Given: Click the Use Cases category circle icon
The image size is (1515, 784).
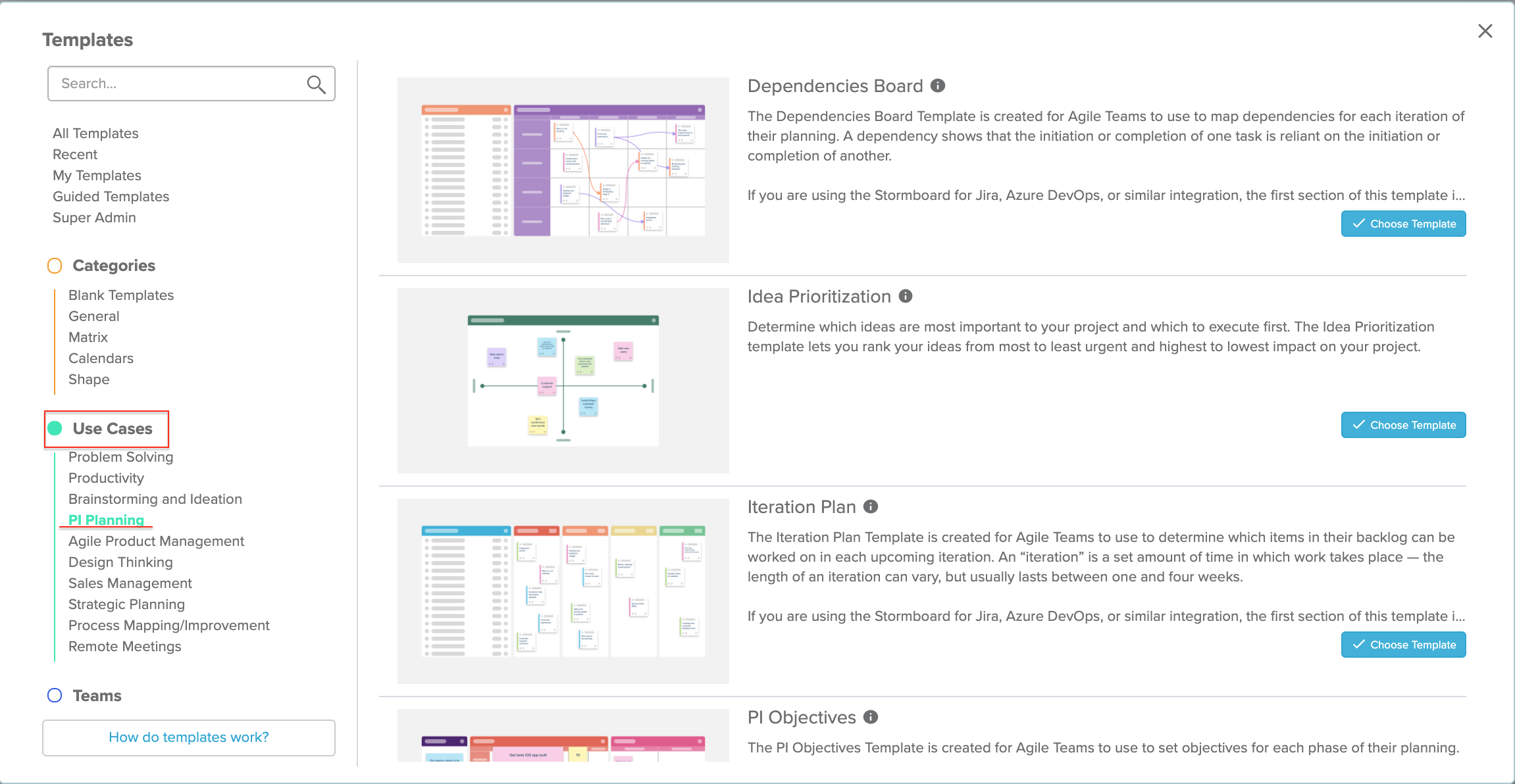Looking at the screenshot, I should (54, 428).
